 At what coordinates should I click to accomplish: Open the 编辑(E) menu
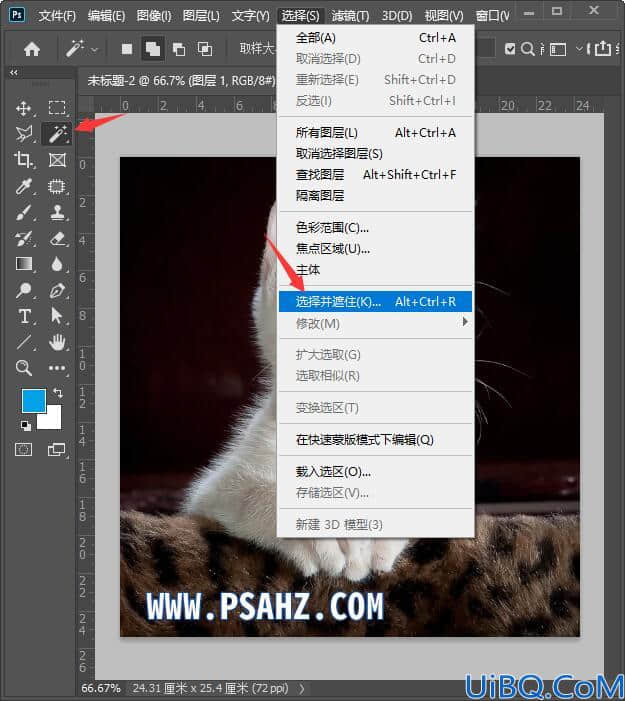(x=106, y=16)
